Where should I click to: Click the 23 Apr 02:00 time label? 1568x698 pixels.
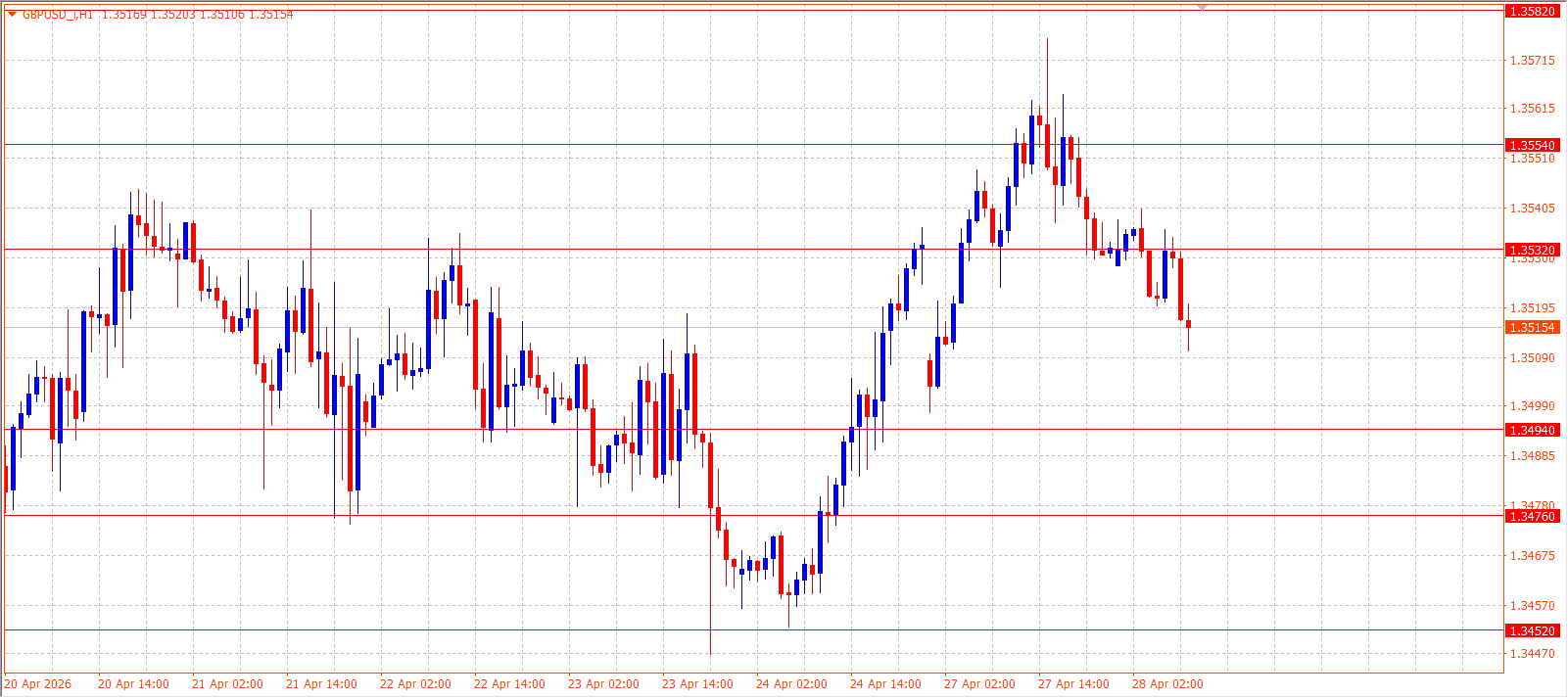coord(603,684)
